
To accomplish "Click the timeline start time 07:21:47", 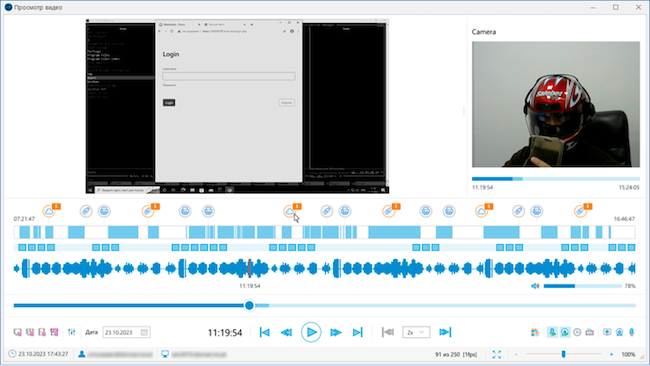I will pyautogui.click(x=24, y=219).
